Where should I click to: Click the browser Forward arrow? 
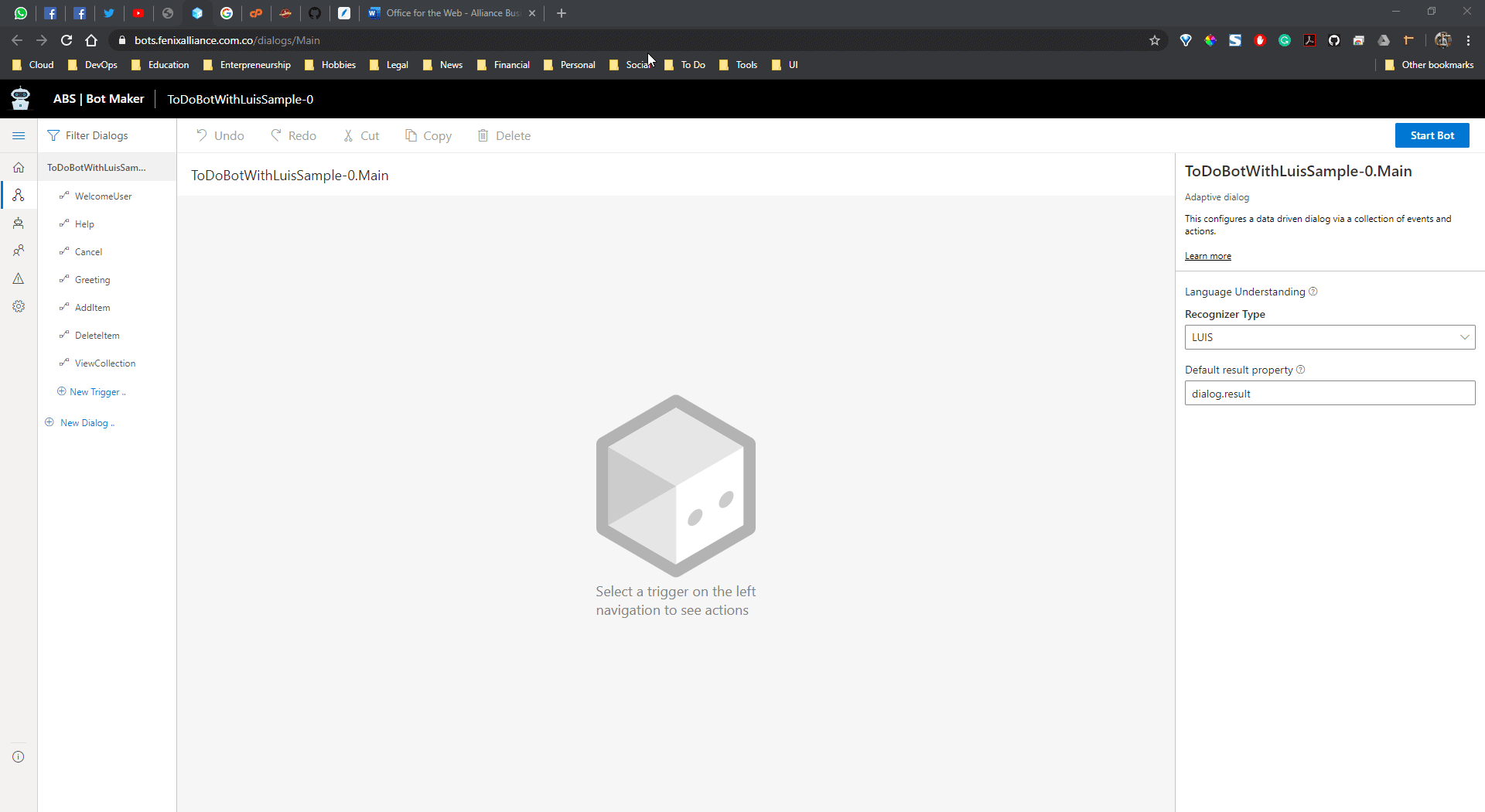42,40
